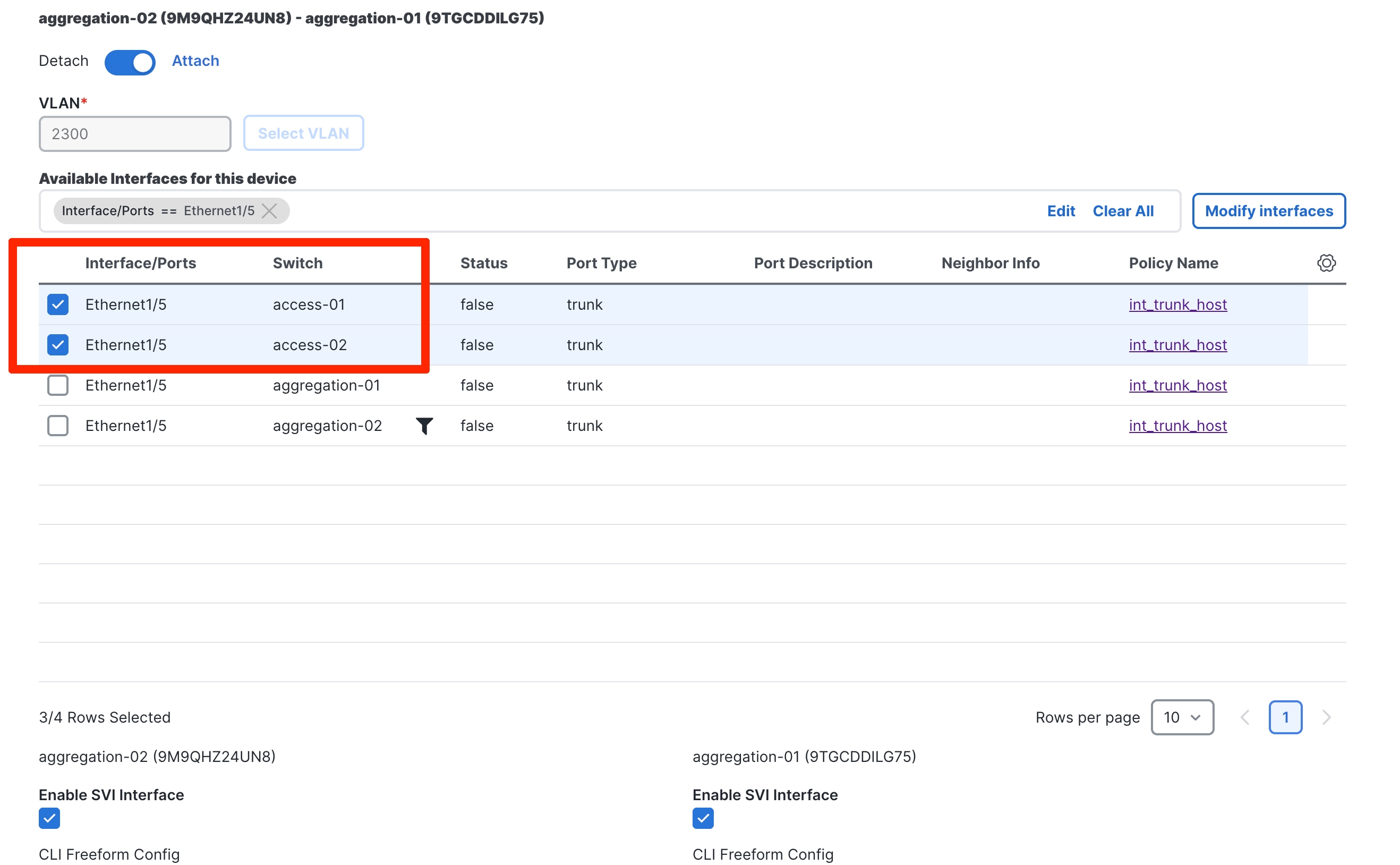This screenshot has width=1400, height=865.
Task: Click the filter icon on the aggregation-02 row
Action: point(424,426)
